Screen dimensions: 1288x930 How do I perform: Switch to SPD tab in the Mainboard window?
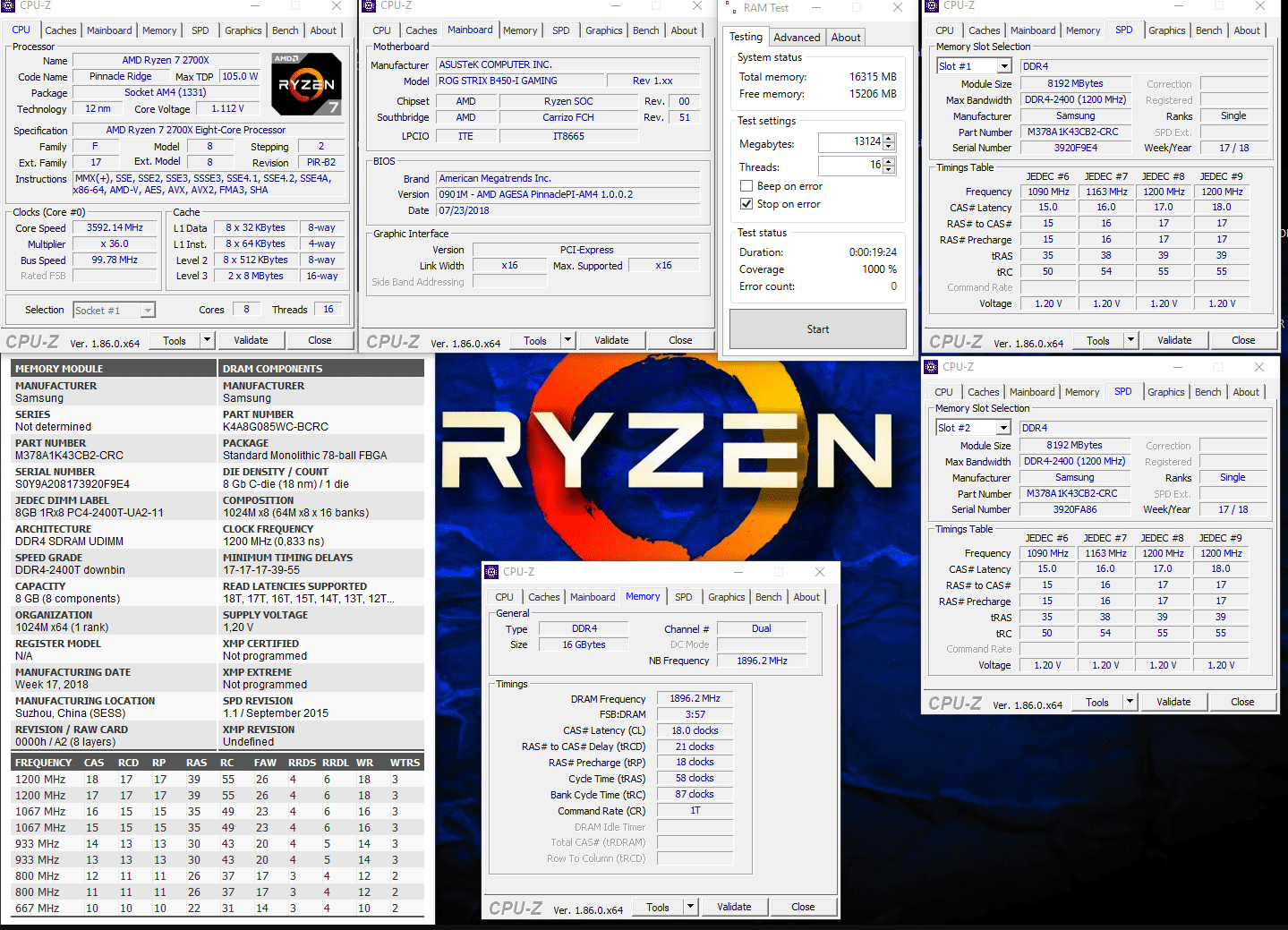pyautogui.click(x=561, y=30)
